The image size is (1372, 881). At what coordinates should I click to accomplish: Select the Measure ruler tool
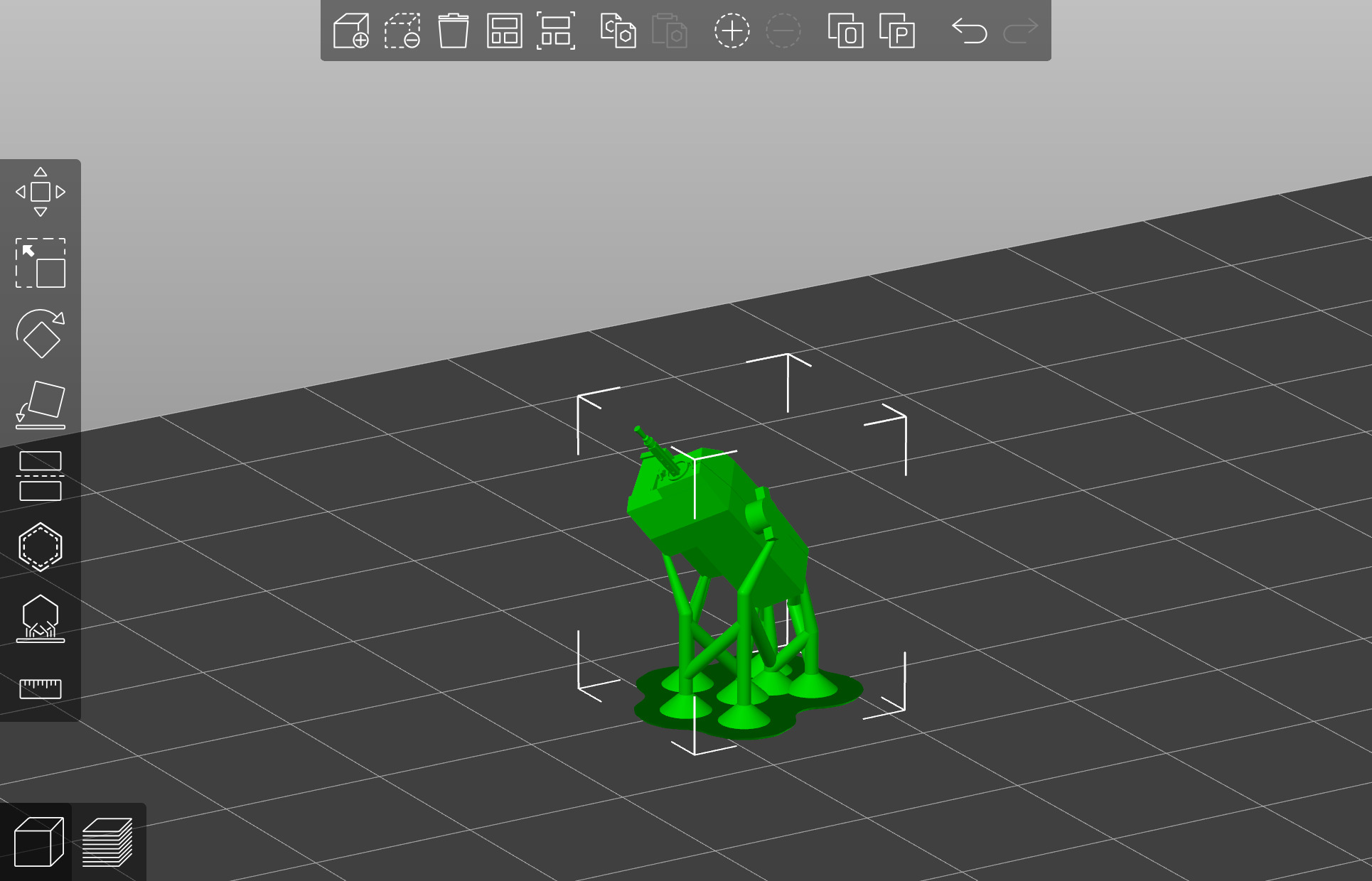coord(41,688)
